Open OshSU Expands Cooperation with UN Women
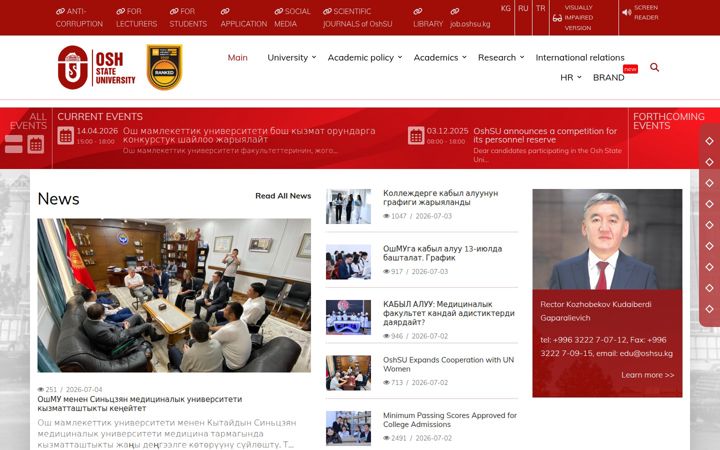Screen dimensions: 720x450 click(x=448, y=364)
